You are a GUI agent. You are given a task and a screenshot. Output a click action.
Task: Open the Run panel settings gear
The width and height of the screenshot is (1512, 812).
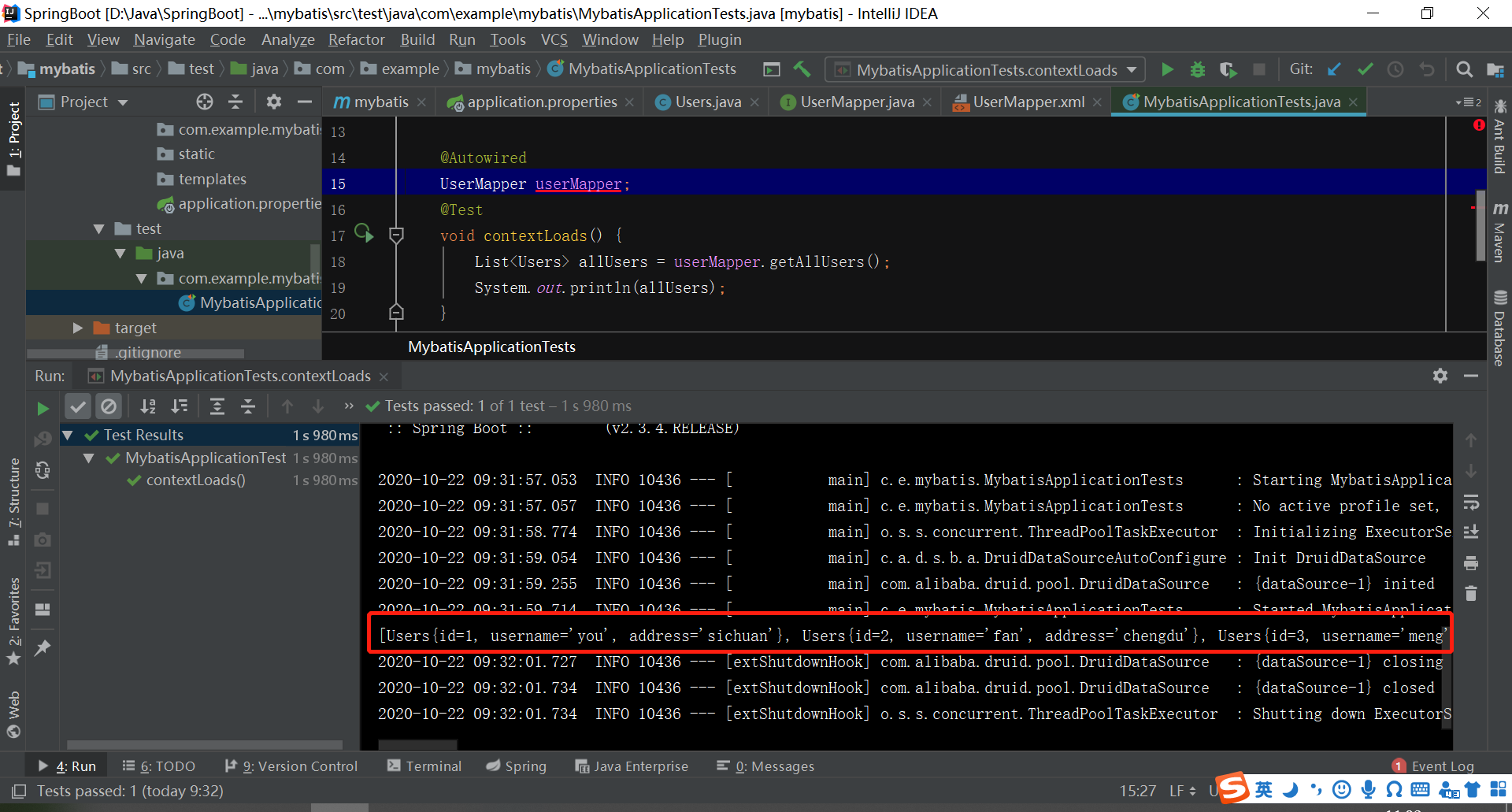pyautogui.click(x=1440, y=376)
